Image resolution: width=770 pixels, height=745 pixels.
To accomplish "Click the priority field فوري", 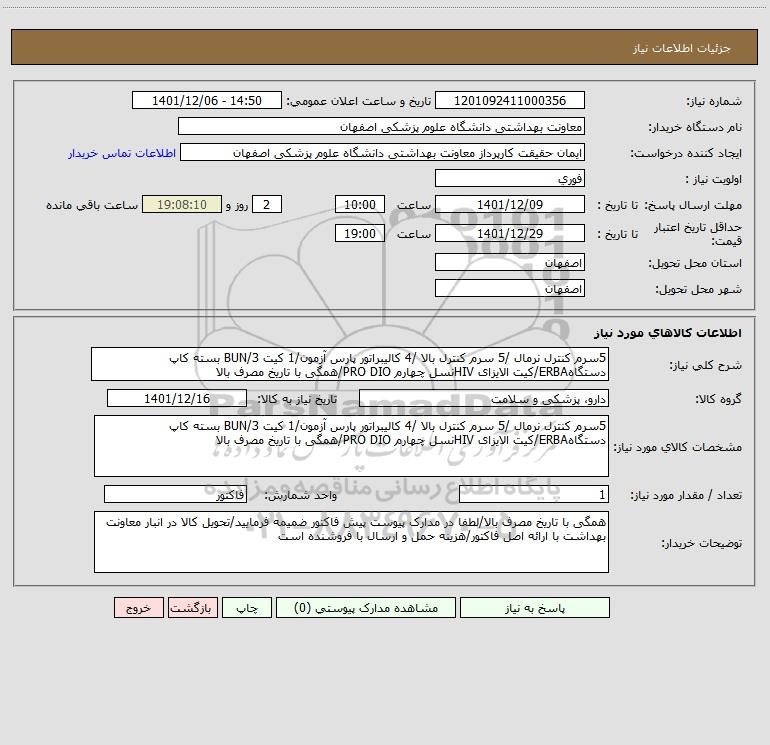I will point(510,178).
